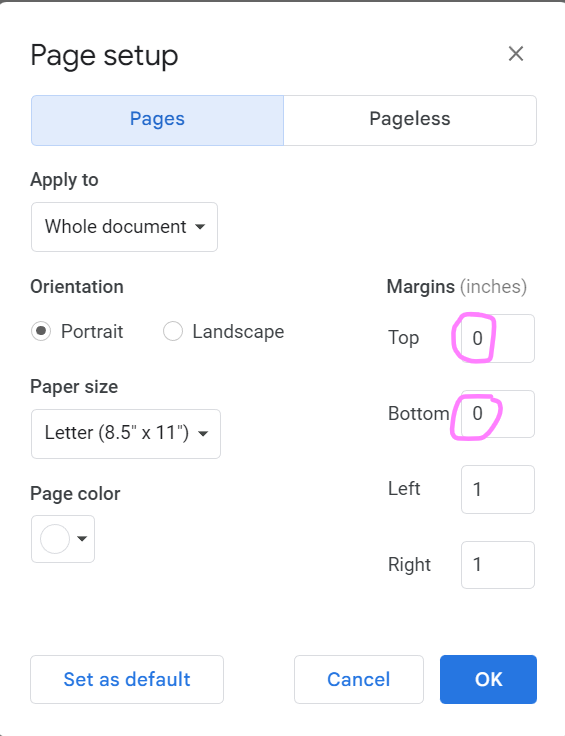Switch to the Pages tab
Screen dimensions: 565x736
157,120
